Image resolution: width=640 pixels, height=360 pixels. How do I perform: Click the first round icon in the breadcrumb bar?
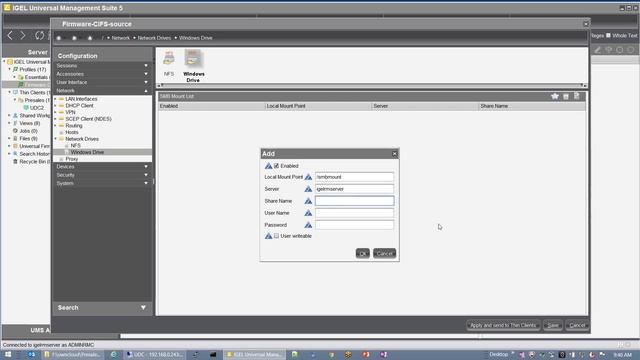pyautogui.click(x=59, y=38)
